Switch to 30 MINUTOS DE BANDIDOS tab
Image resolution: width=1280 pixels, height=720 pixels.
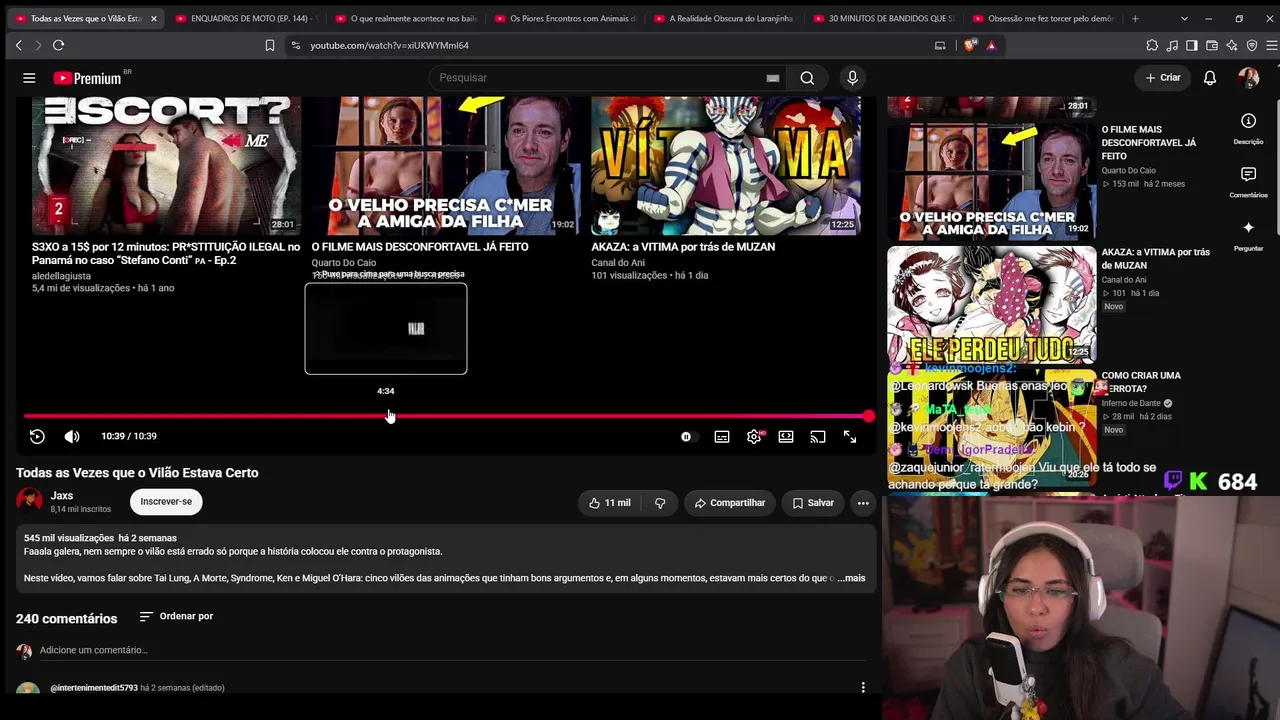[885, 18]
